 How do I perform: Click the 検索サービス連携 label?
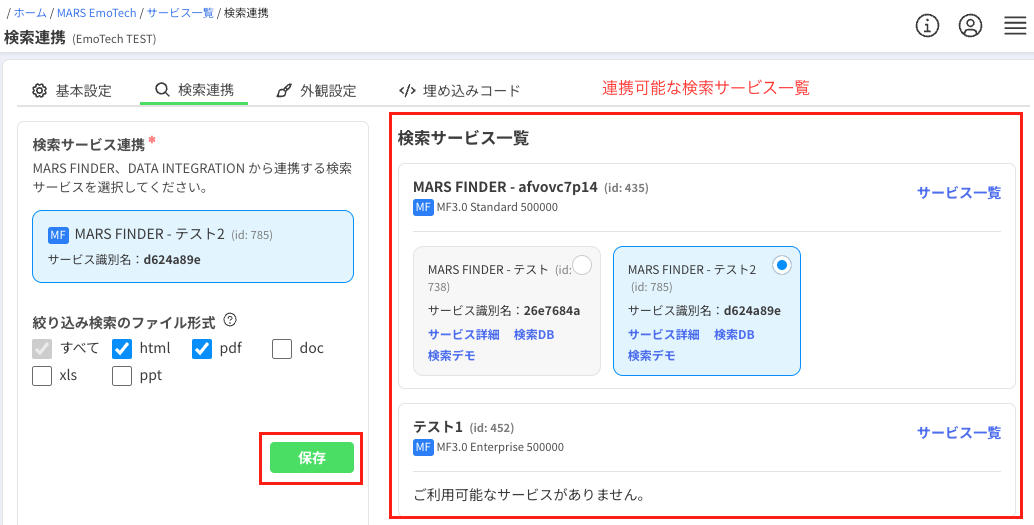(88, 144)
